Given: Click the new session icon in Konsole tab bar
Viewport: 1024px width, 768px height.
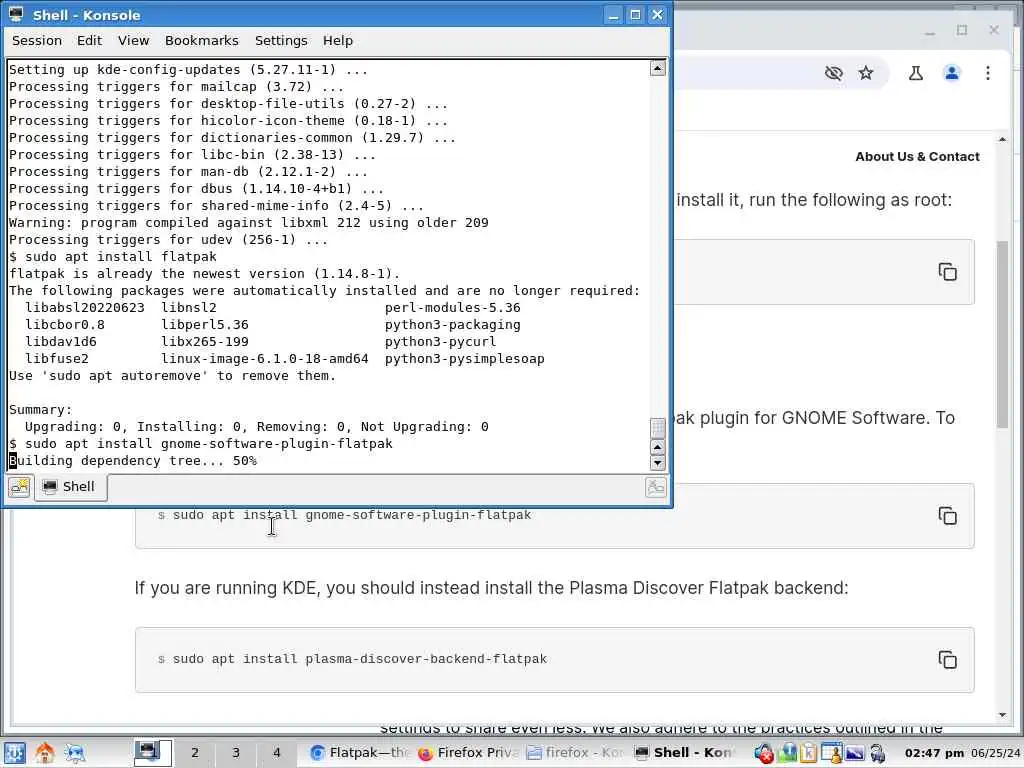Looking at the screenshot, I should click(19, 487).
